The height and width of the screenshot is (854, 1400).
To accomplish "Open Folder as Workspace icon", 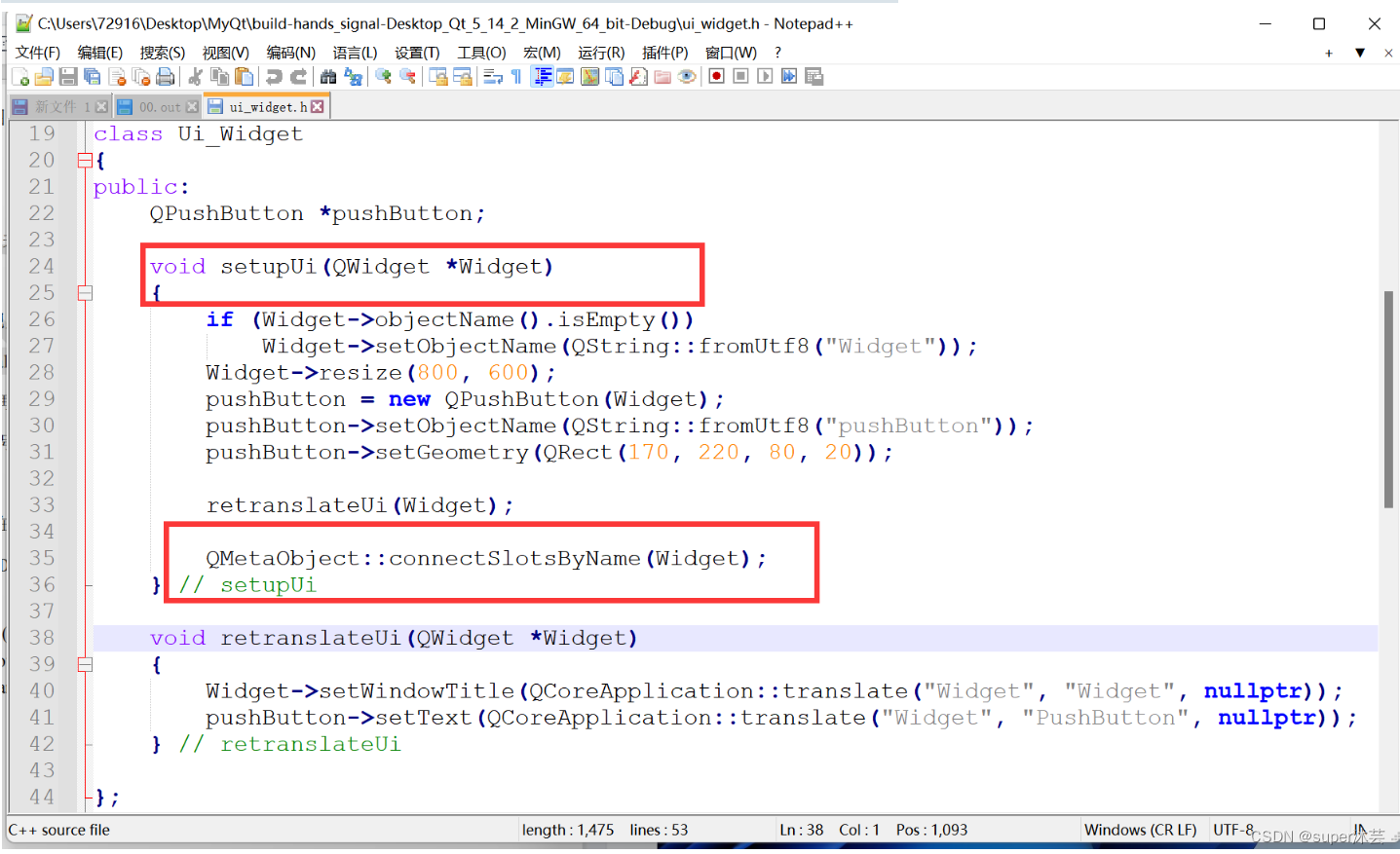I will [x=662, y=77].
